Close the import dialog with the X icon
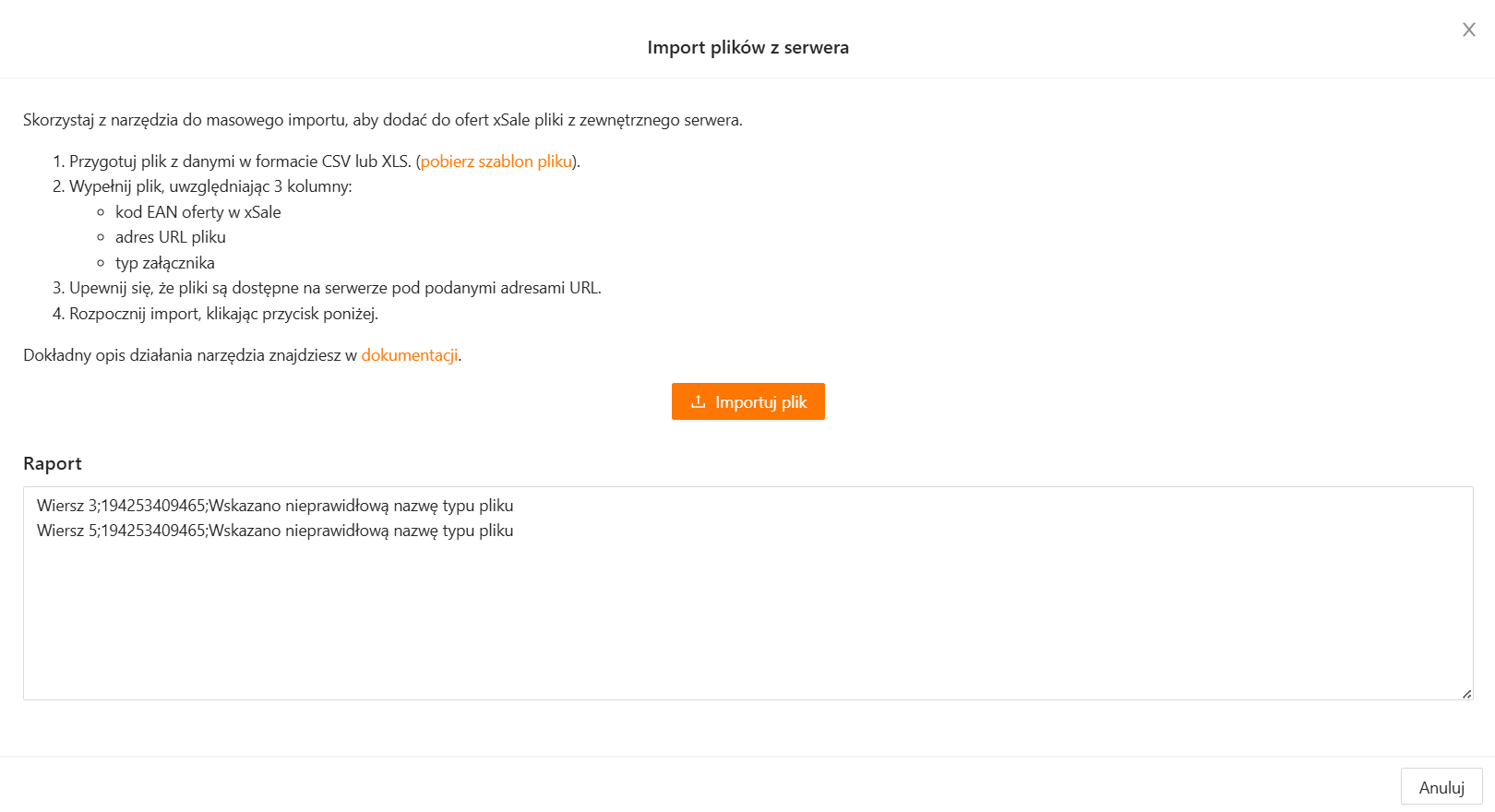 pos(1468,30)
